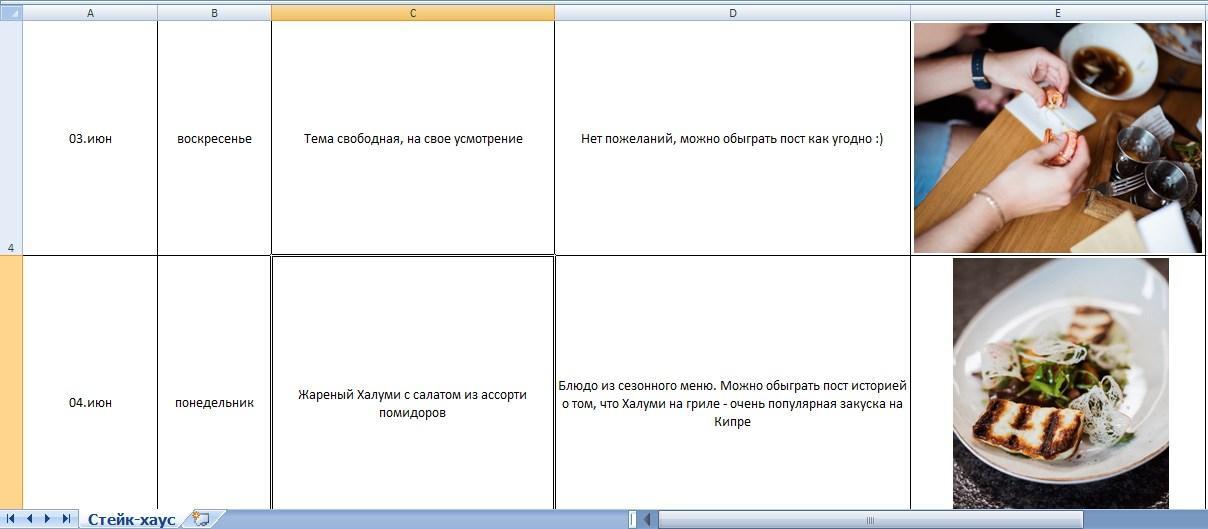The height and width of the screenshot is (529, 1208).
Task: Select the photo of hands peeling shrimp
Action: [1058, 138]
